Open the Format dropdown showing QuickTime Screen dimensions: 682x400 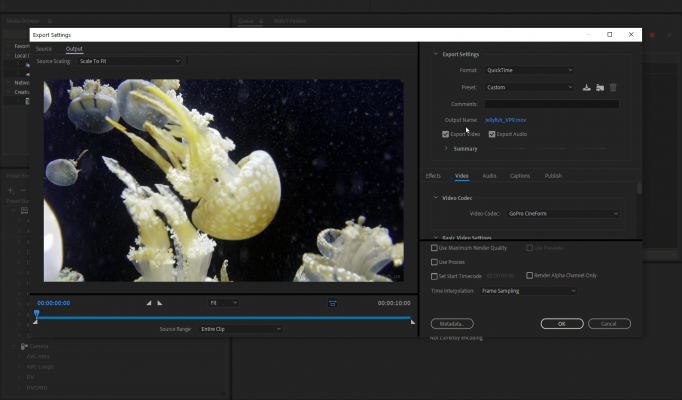pos(529,70)
